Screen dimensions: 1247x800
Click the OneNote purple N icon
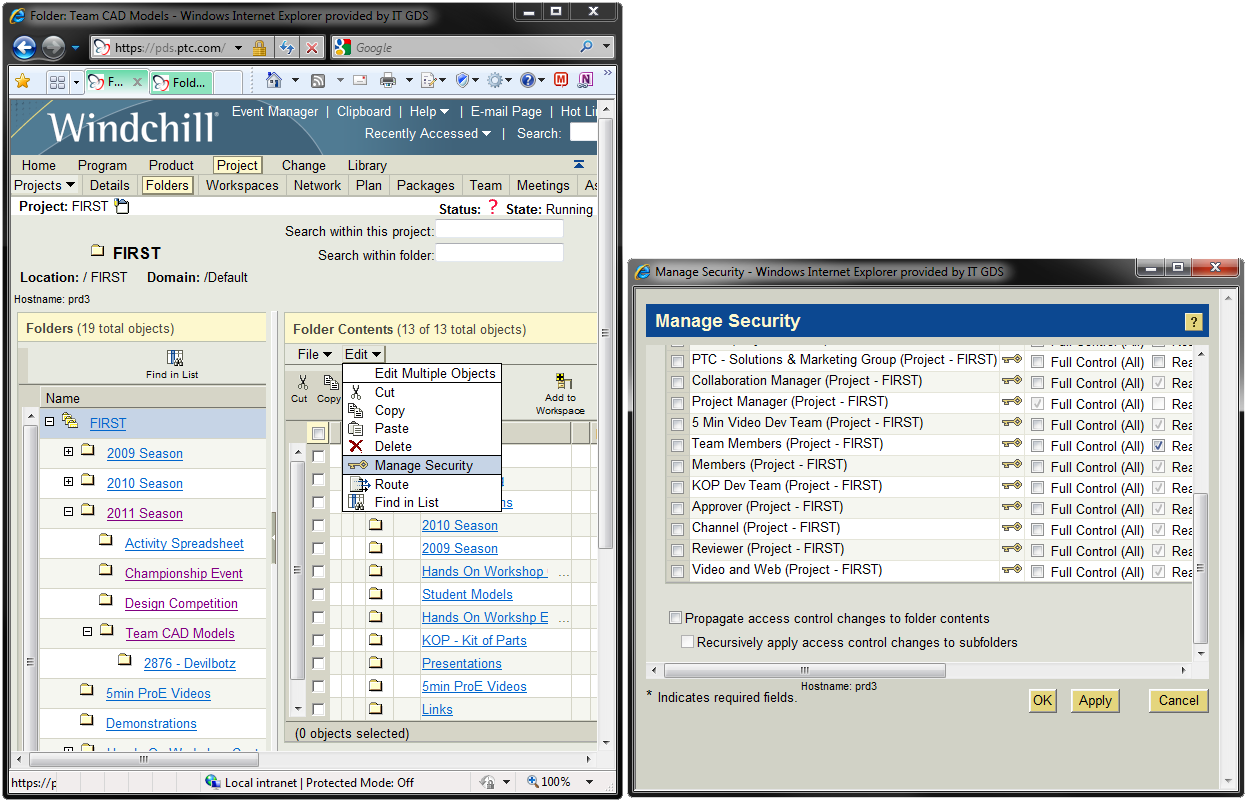pos(586,80)
